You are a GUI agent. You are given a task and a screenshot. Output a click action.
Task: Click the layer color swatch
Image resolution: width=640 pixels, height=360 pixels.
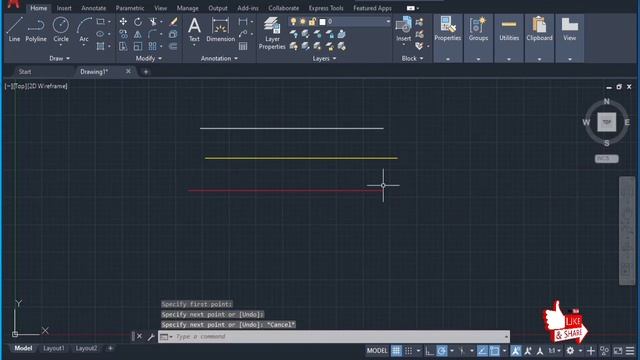pos(322,22)
